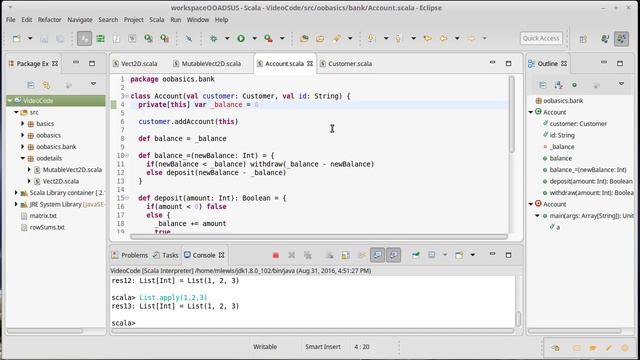
Task: Open the Refactor menu
Action: 49,20
